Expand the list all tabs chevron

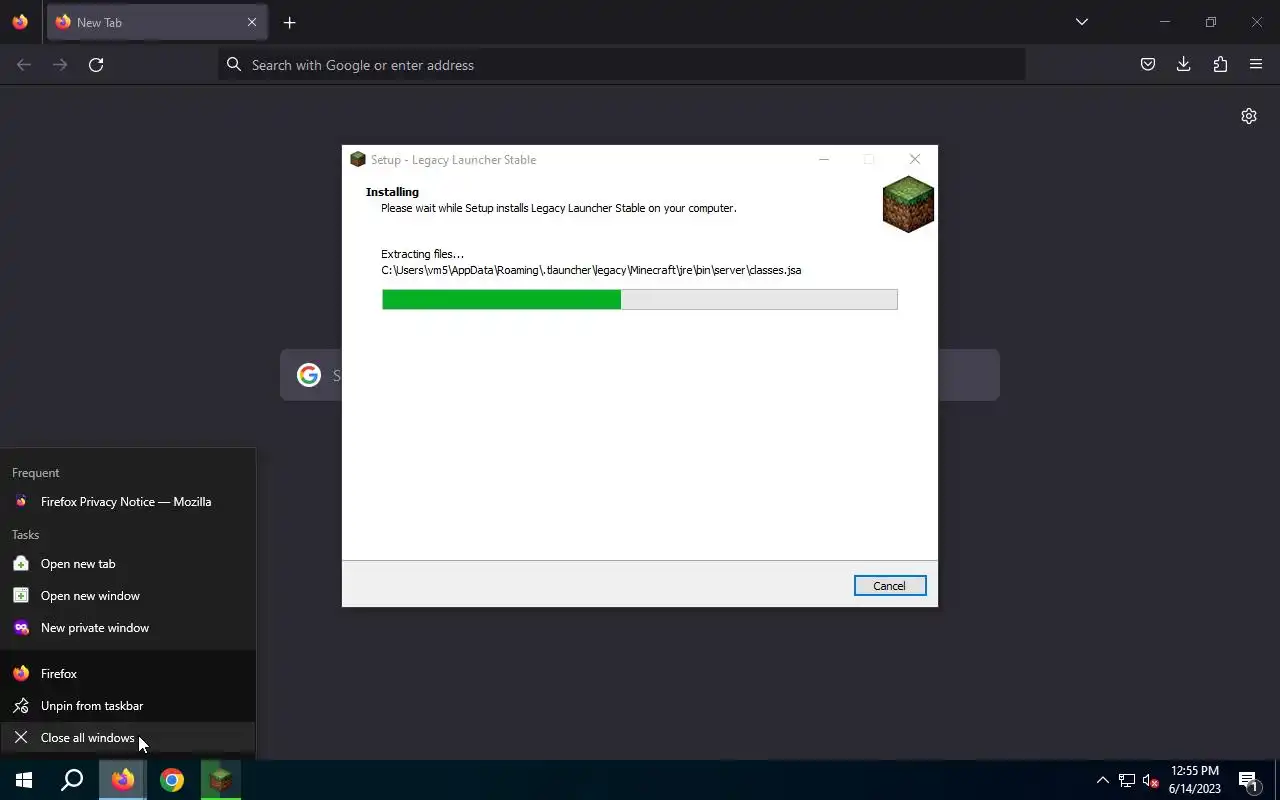(1081, 22)
